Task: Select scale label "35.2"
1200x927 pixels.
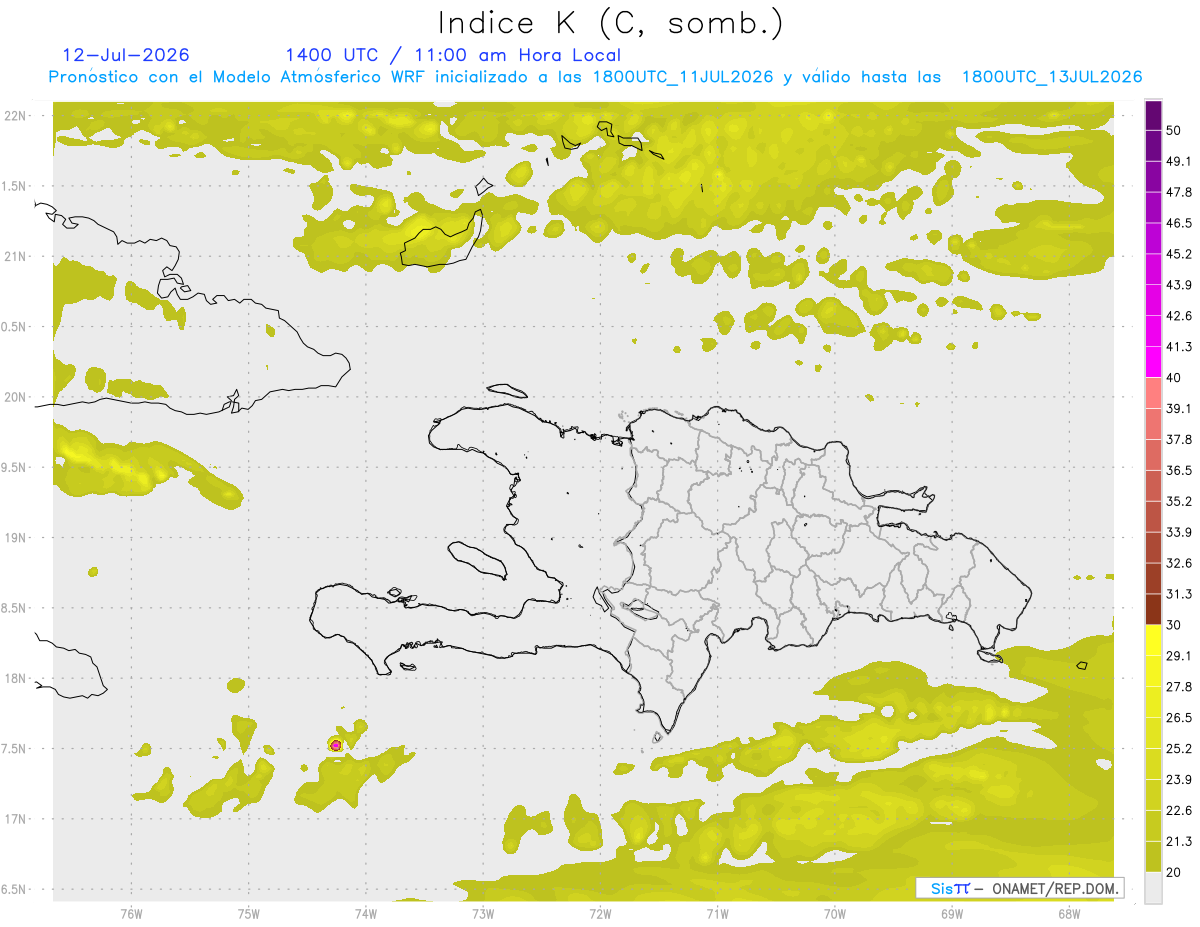Action: click(1179, 501)
